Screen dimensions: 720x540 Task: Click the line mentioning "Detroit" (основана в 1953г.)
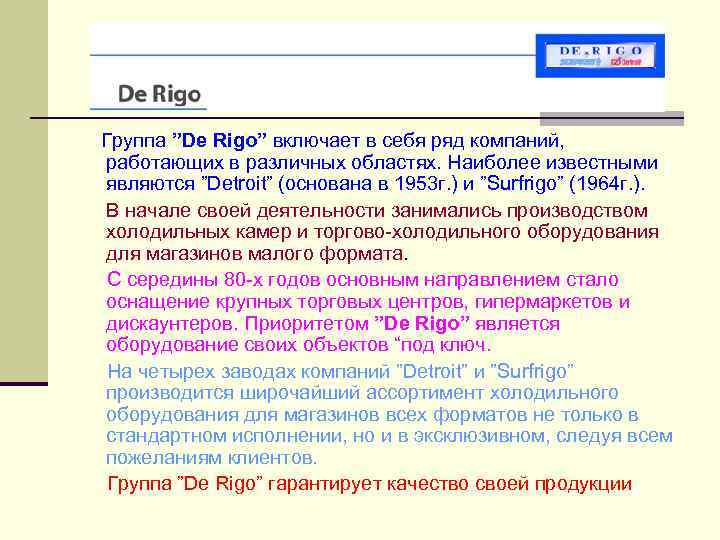coord(375,184)
